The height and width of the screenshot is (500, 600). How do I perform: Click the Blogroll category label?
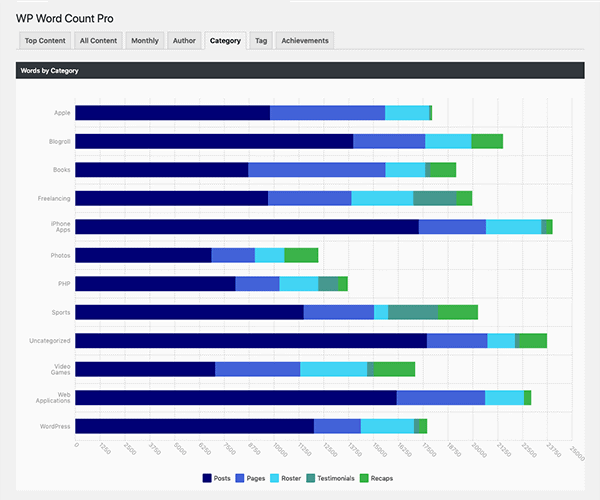(x=60, y=142)
